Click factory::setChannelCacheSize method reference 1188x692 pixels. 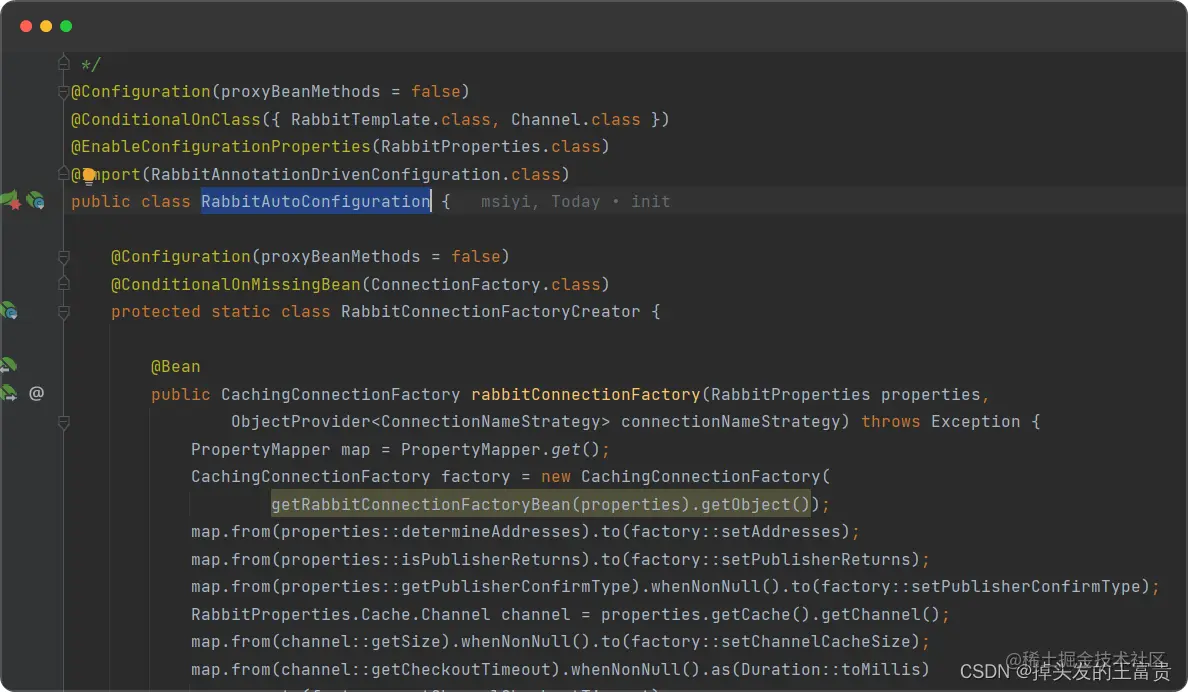point(771,642)
